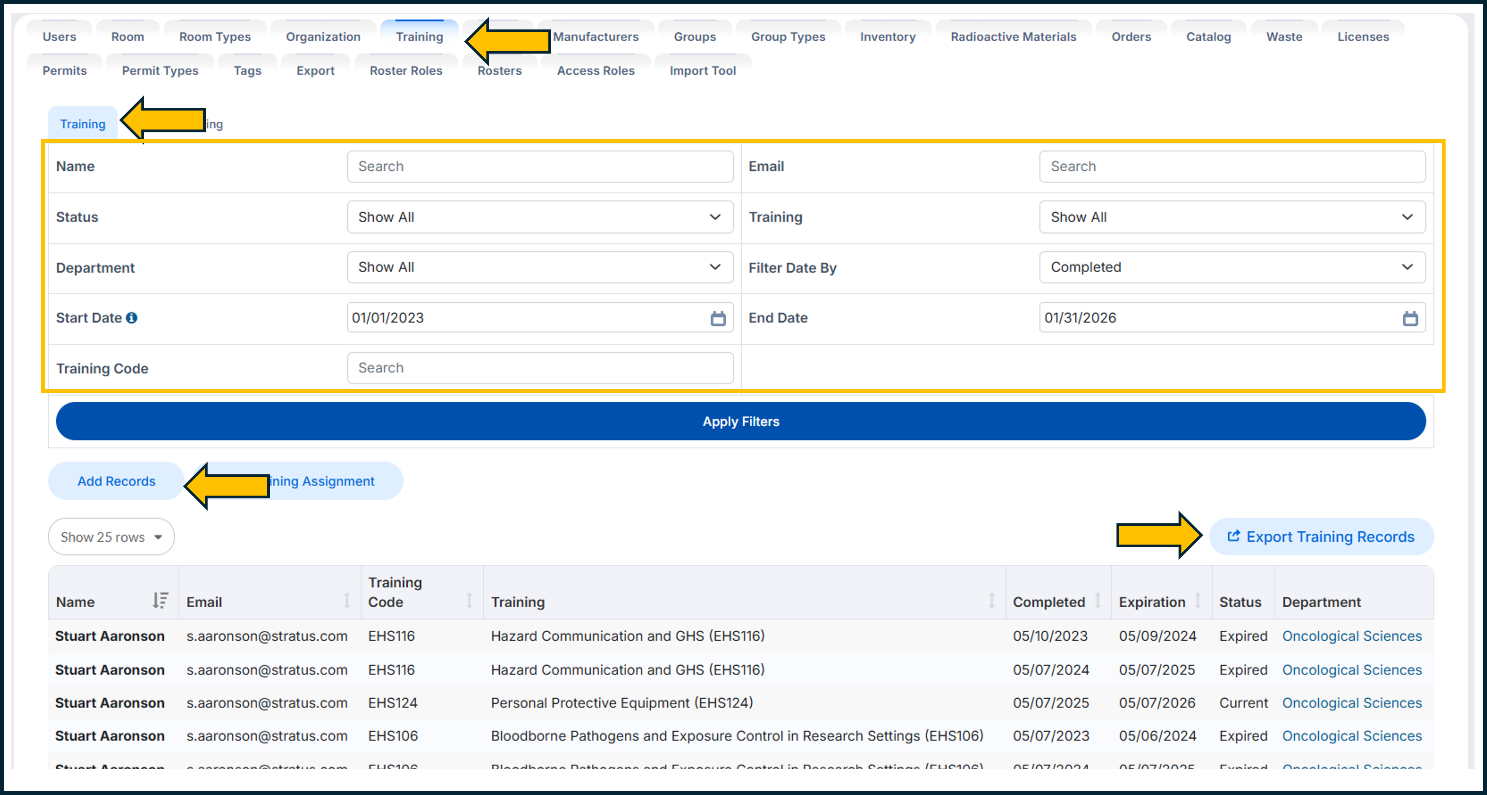Sort by Name column sort icon

click(160, 601)
